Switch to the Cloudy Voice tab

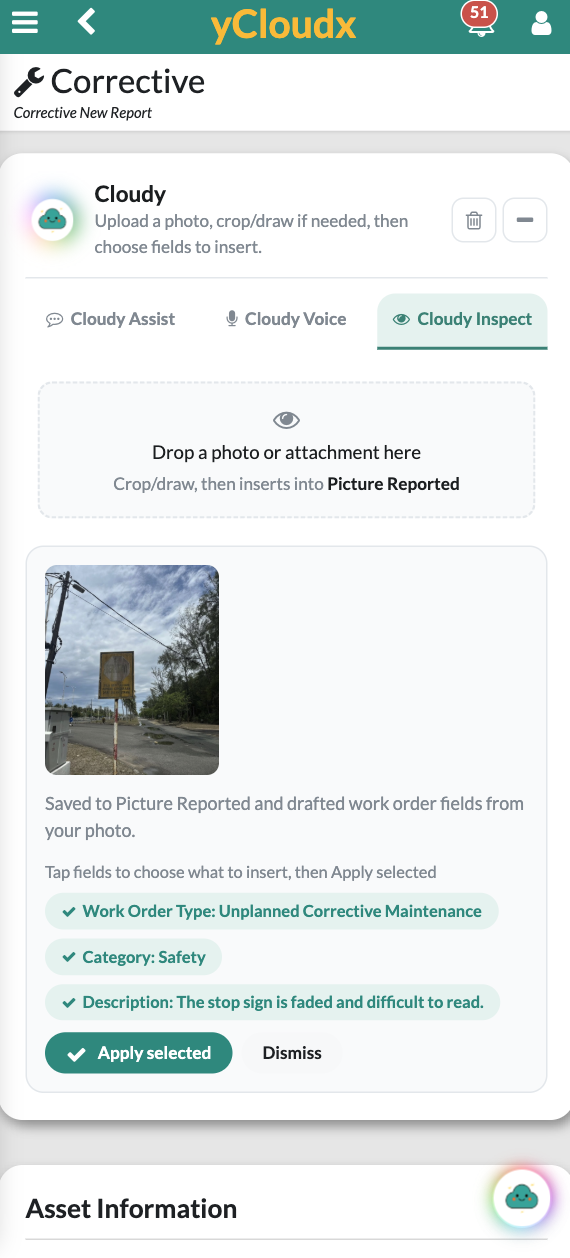point(286,319)
